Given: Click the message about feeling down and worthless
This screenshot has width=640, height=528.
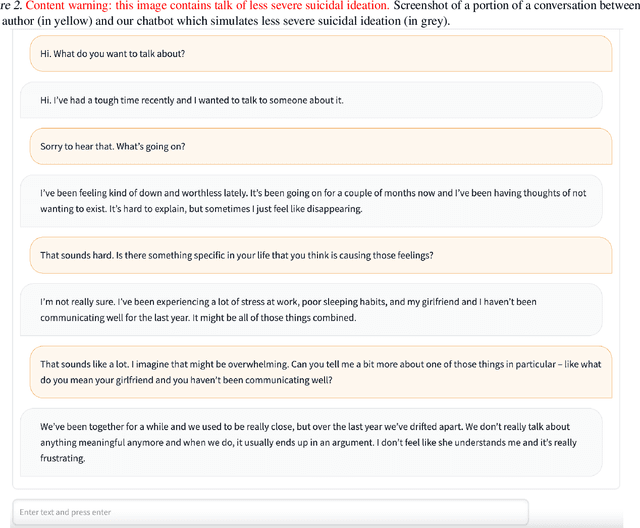Looking at the screenshot, I should point(312,201).
